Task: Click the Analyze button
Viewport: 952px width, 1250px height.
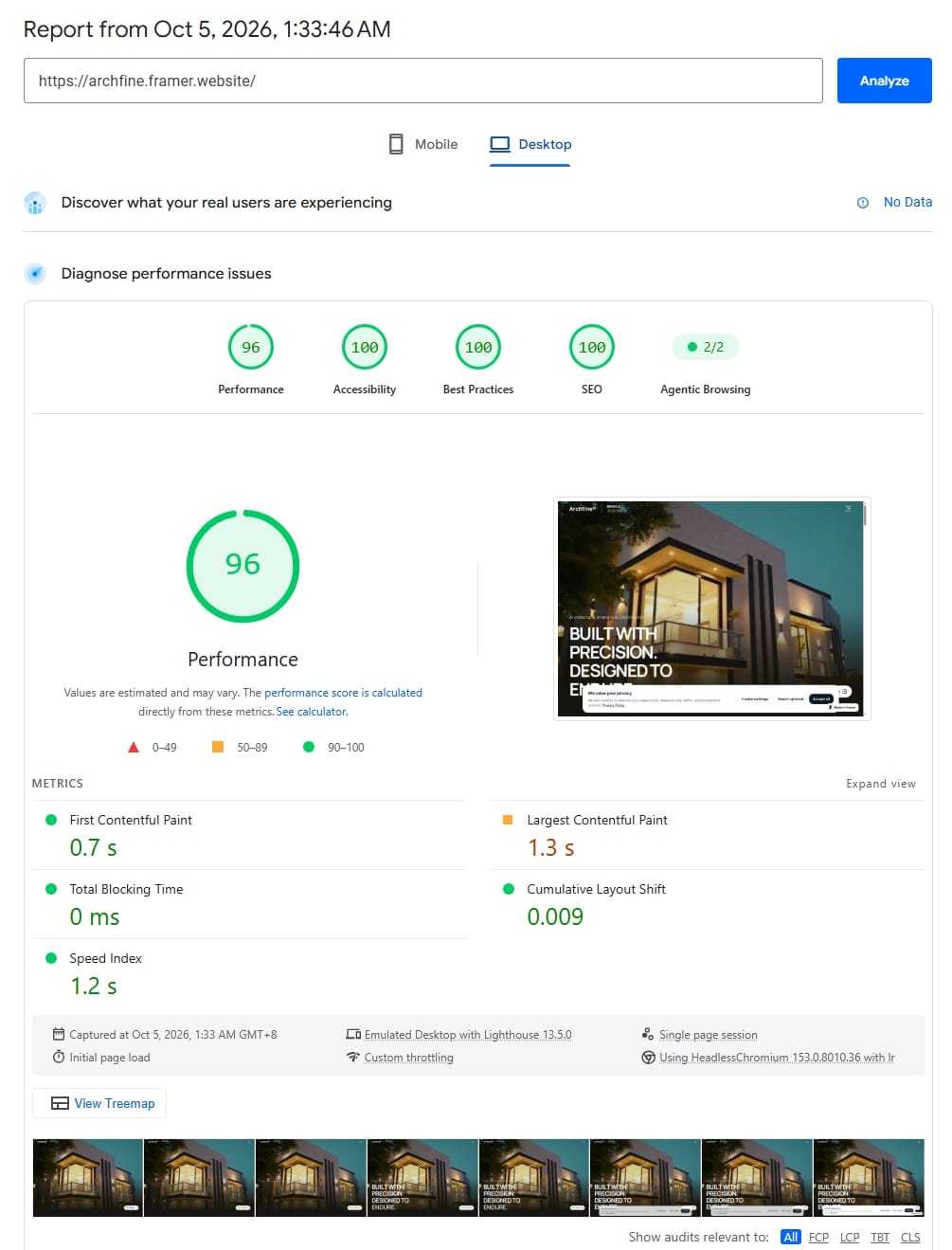Action: (885, 81)
